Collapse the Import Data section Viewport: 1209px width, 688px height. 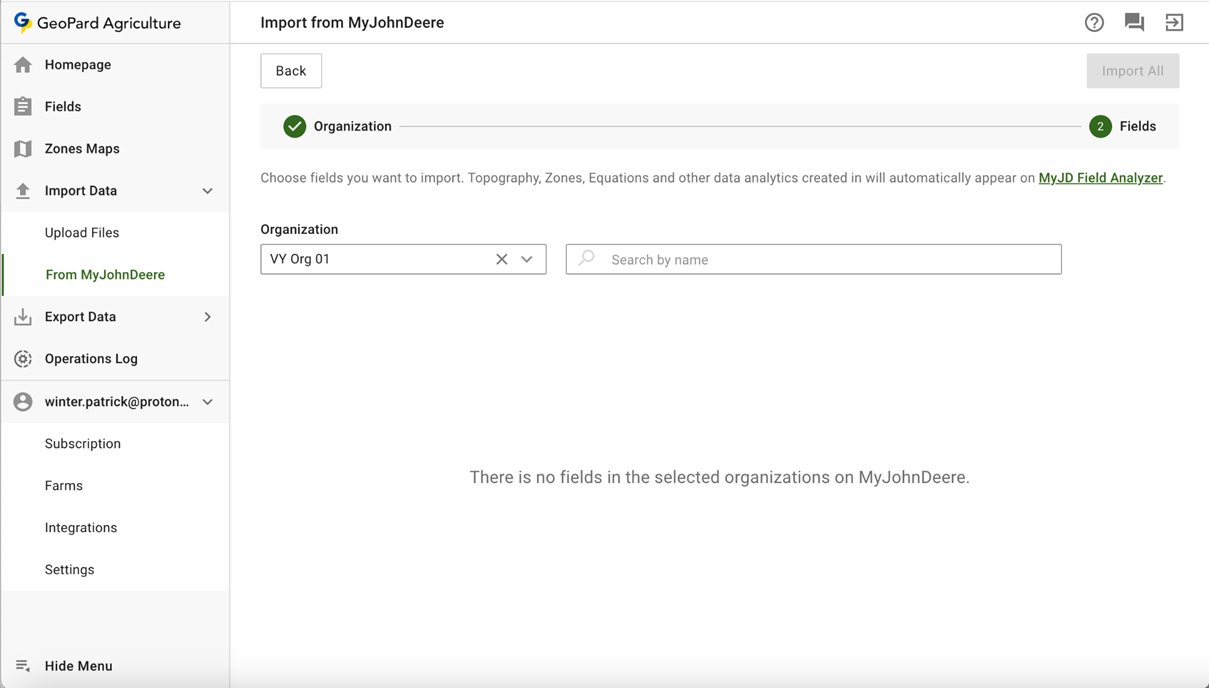point(207,191)
